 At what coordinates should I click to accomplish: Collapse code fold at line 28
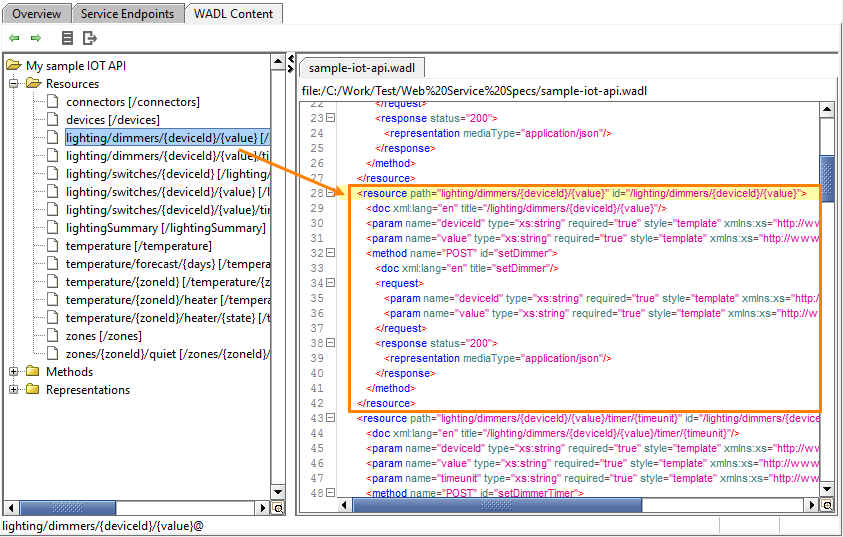tap(331, 193)
